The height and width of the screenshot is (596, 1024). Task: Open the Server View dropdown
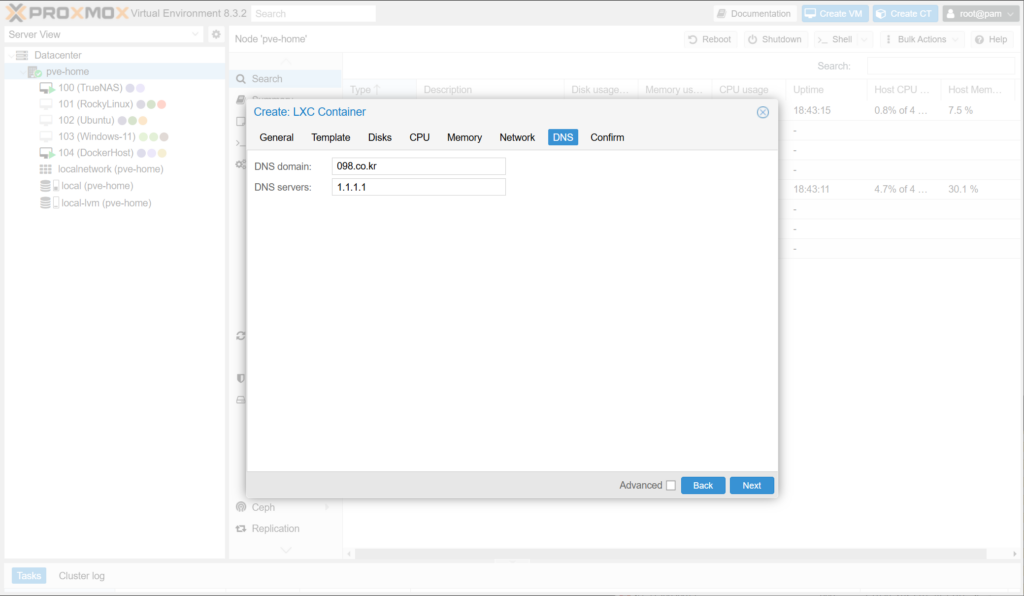[104, 34]
